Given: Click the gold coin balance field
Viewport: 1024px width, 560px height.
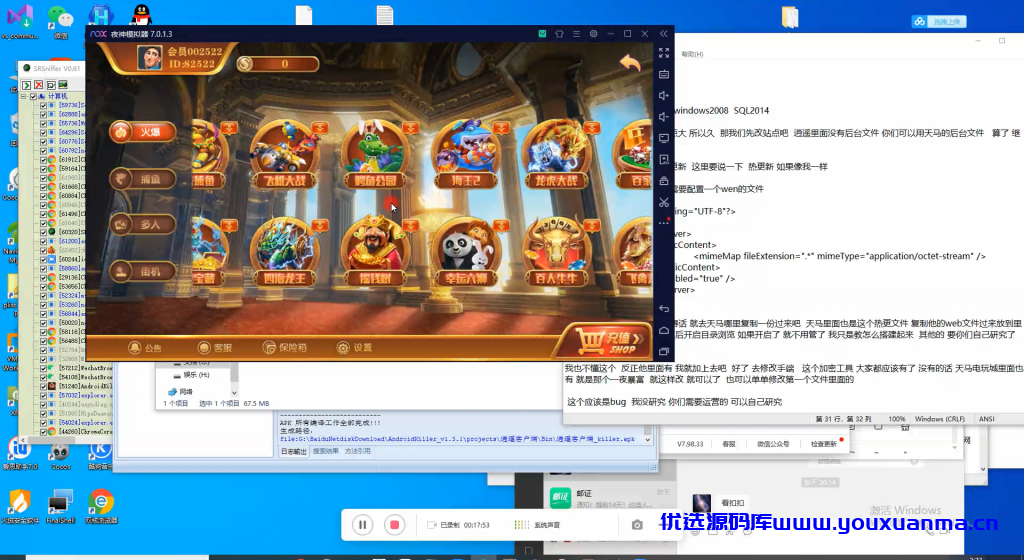Looking at the screenshot, I should 278,63.
